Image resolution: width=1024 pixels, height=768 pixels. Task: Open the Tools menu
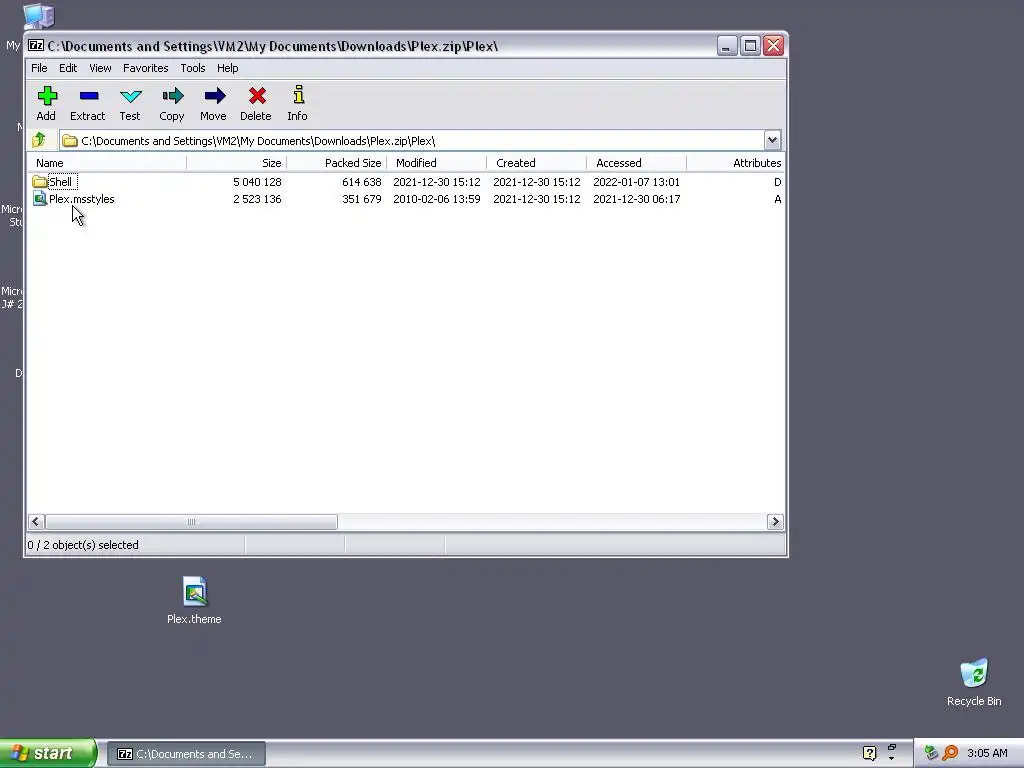click(x=193, y=68)
